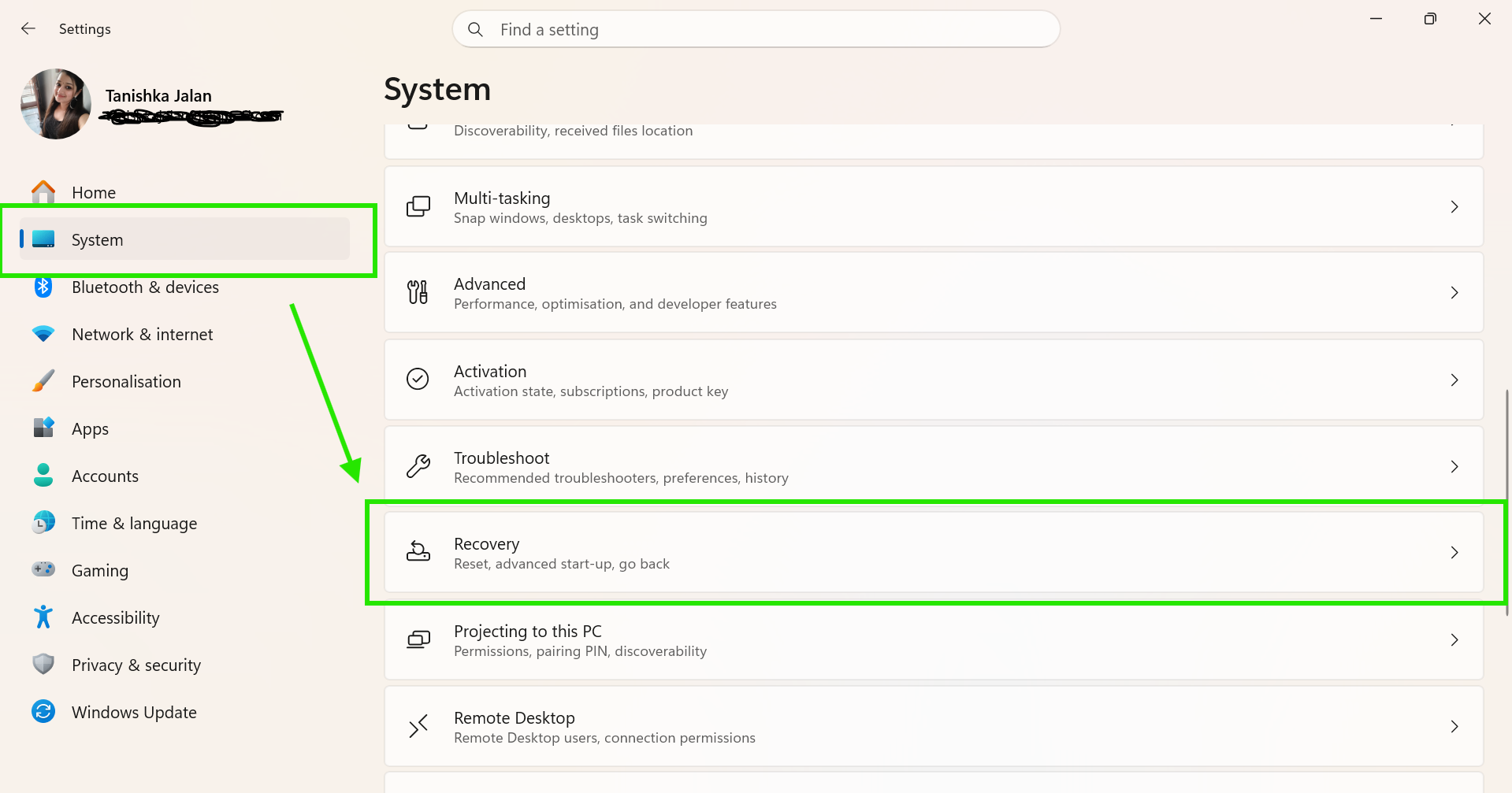Image resolution: width=1512 pixels, height=793 pixels.
Task: Open Gaming settings label
Action: [99, 571]
